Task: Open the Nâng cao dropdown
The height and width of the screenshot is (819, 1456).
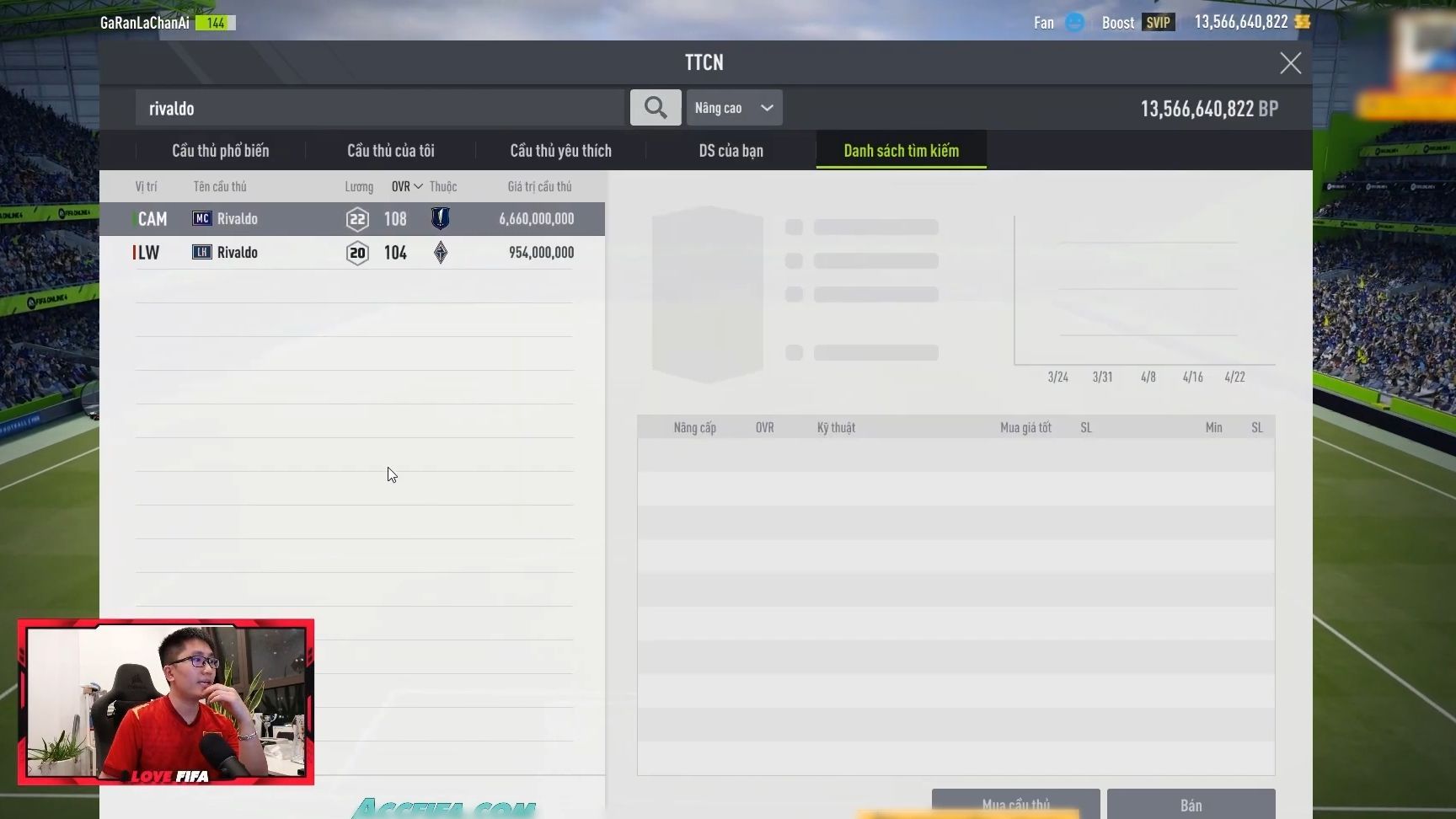Action: pos(734,108)
